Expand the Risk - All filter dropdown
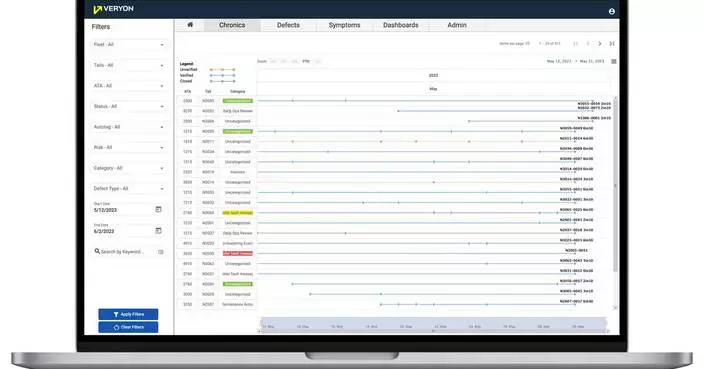 [128, 147]
